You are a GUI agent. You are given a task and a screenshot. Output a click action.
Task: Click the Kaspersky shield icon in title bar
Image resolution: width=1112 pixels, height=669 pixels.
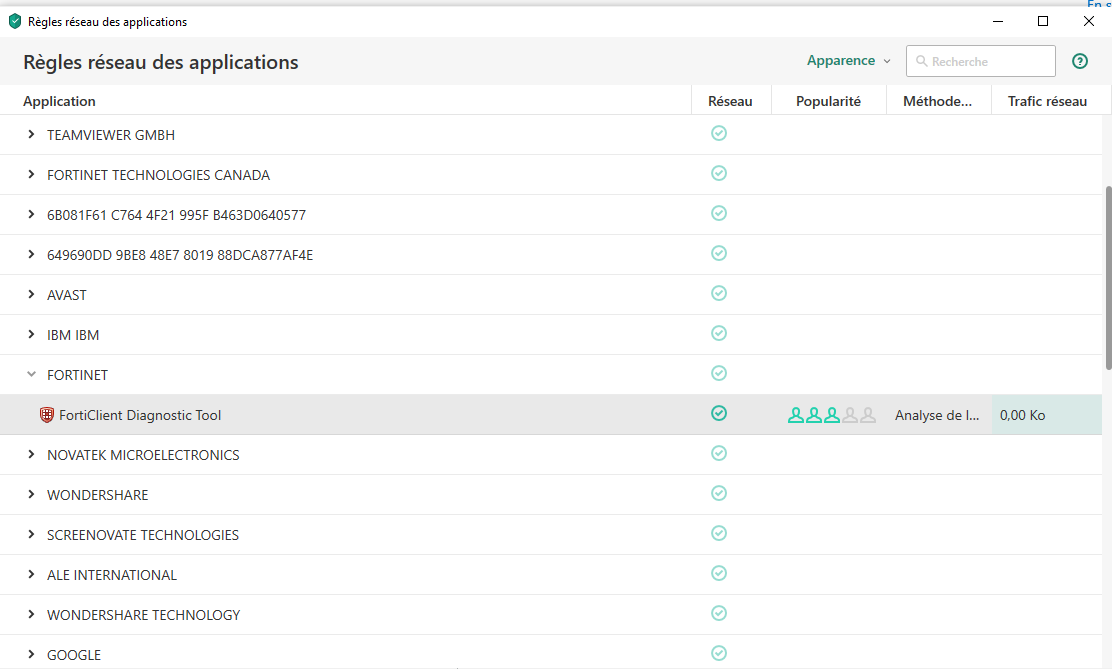(14, 21)
